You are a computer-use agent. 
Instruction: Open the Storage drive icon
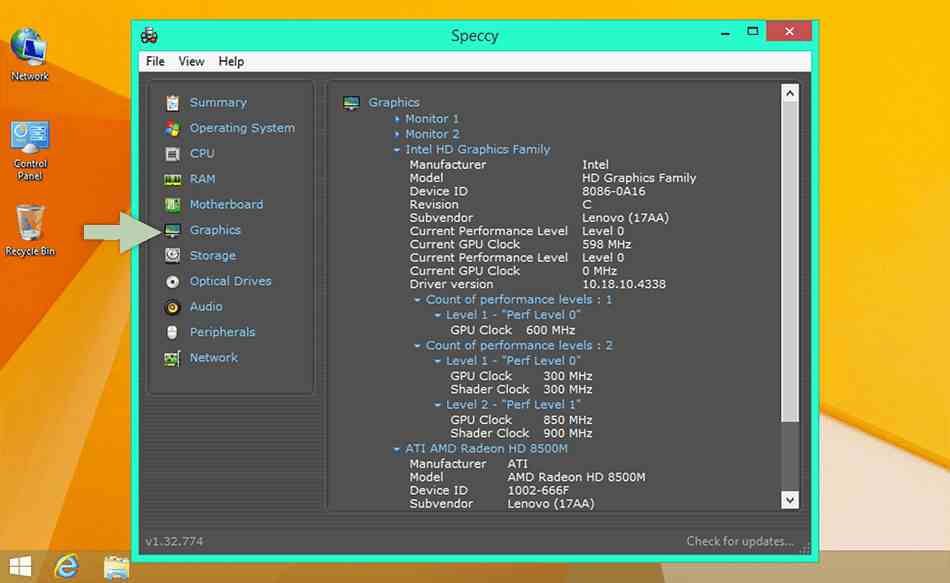click(172, 256)
